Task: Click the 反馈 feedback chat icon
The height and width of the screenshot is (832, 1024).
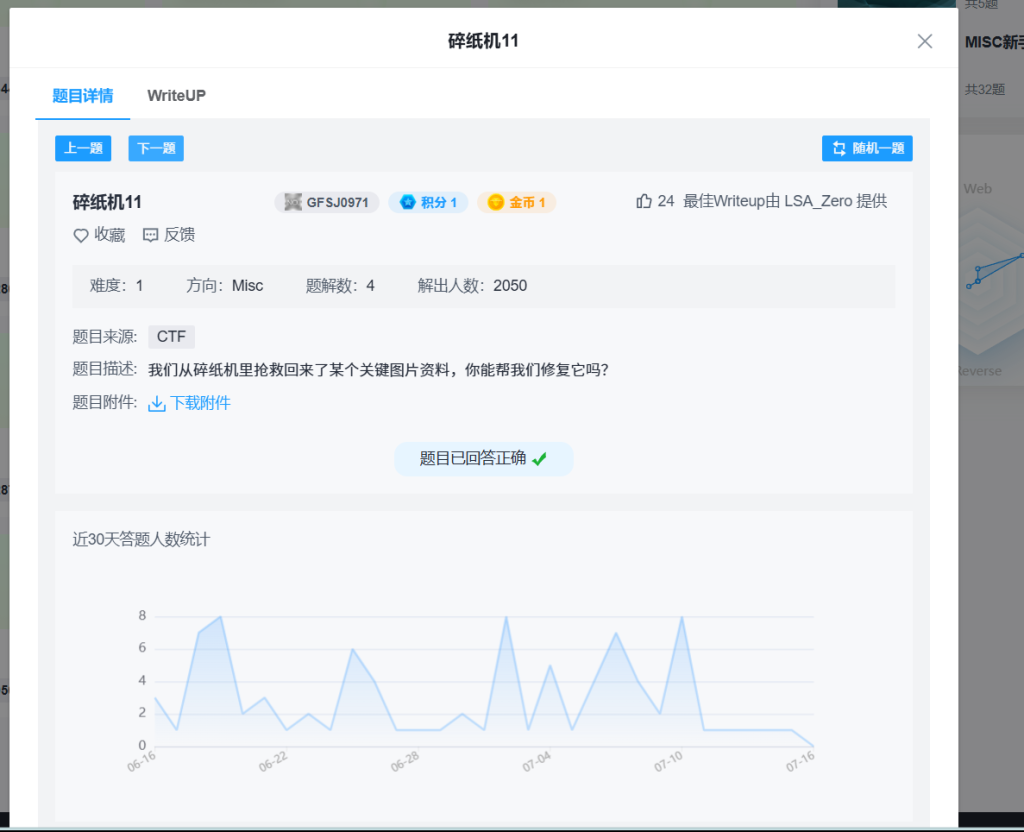Action: click(x=151, y=236)
